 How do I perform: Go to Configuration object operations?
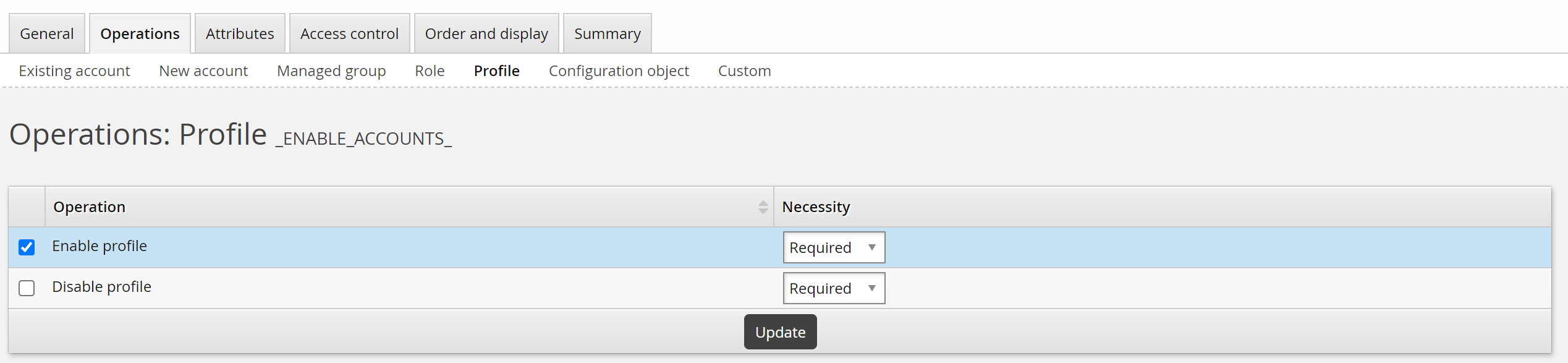pyautogui.click(x=619, y=71)
